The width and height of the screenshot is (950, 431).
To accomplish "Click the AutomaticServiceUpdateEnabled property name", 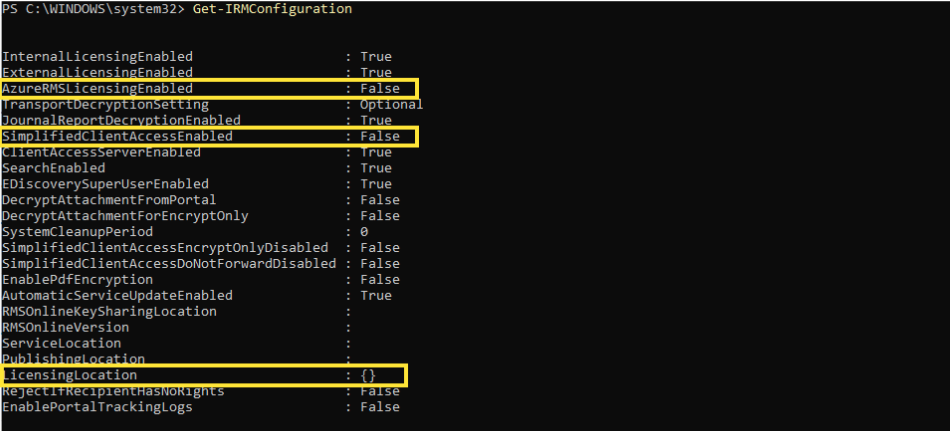I will click(x=117, y=296).
